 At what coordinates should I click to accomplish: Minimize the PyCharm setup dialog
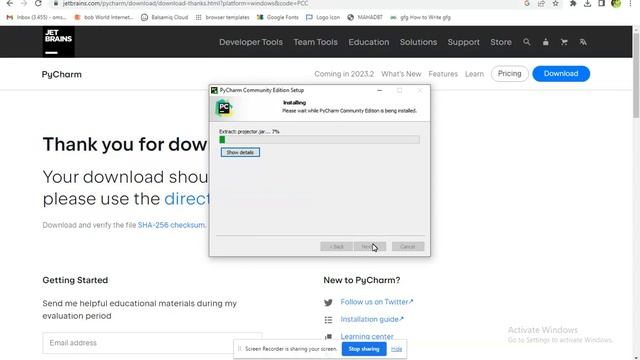coord(380,90)
